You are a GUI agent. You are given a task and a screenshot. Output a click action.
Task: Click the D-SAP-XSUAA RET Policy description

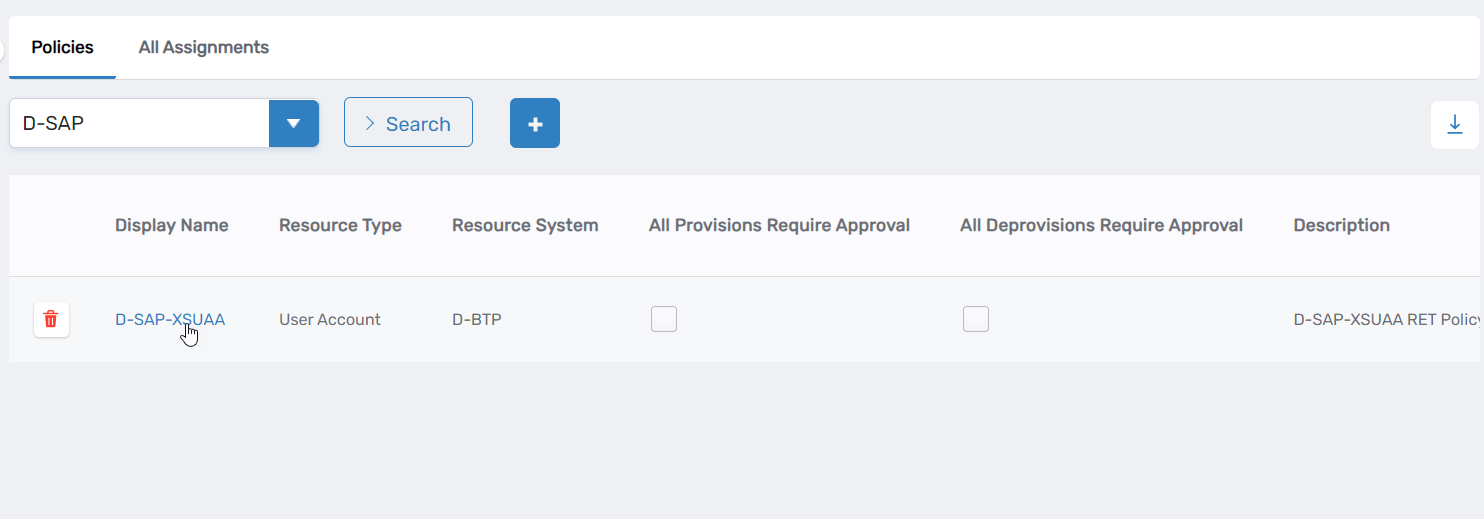coord(1386,320)
